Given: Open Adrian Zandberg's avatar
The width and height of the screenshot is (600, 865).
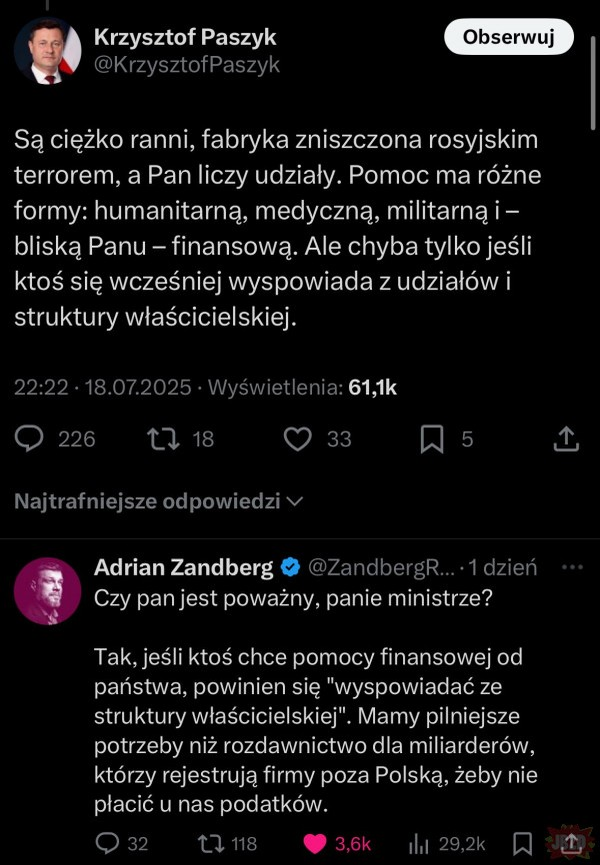Looking at the screenshot, I should click(x=47, y=591).
